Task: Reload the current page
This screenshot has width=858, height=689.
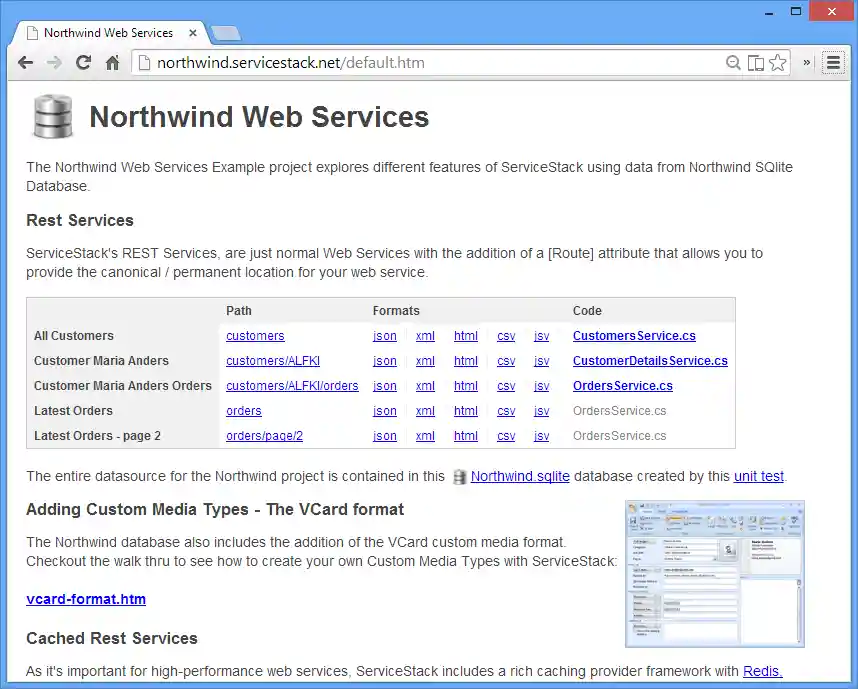Action: 83,62
